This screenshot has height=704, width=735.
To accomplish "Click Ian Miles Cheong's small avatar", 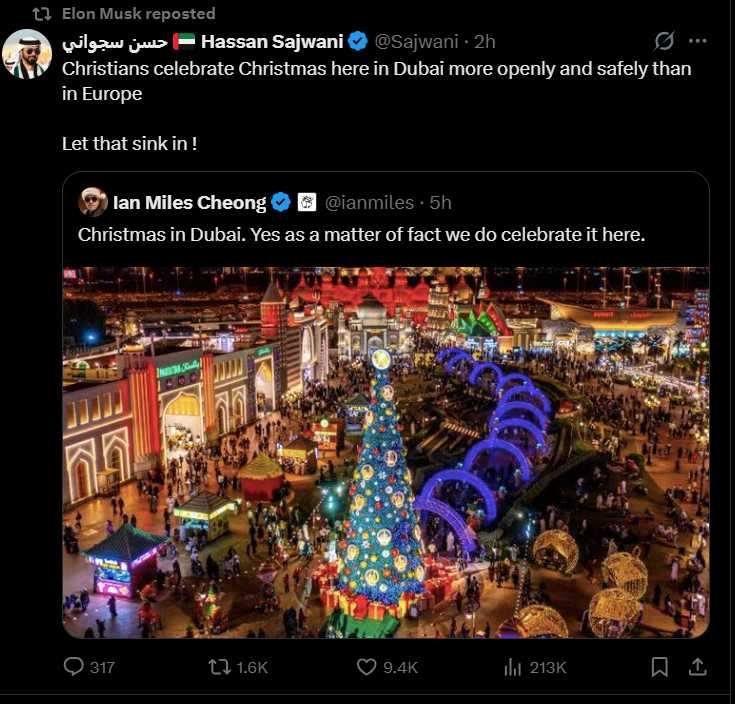I will (93, 202).
